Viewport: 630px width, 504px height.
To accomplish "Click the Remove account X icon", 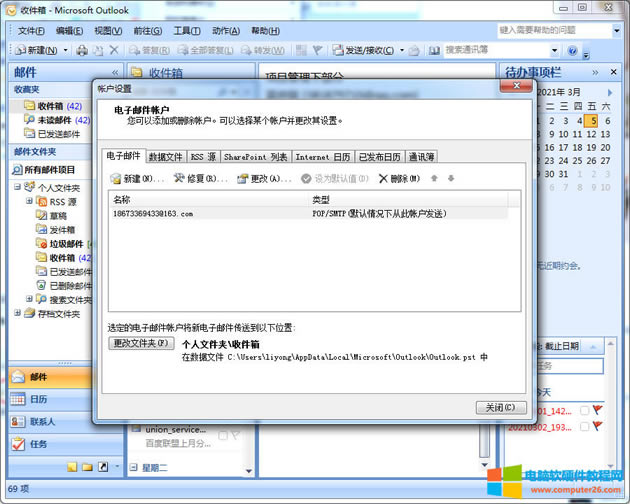I will [383, 178].
